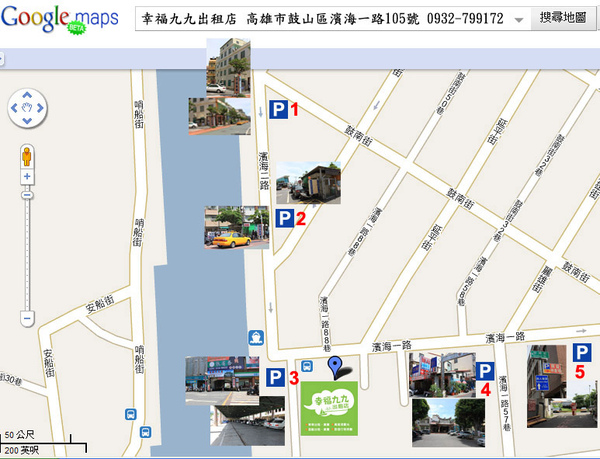Click the 濱海一路57巷 lane label
Viewport: 600px width, 459px height.
click(x=504, y=404)
